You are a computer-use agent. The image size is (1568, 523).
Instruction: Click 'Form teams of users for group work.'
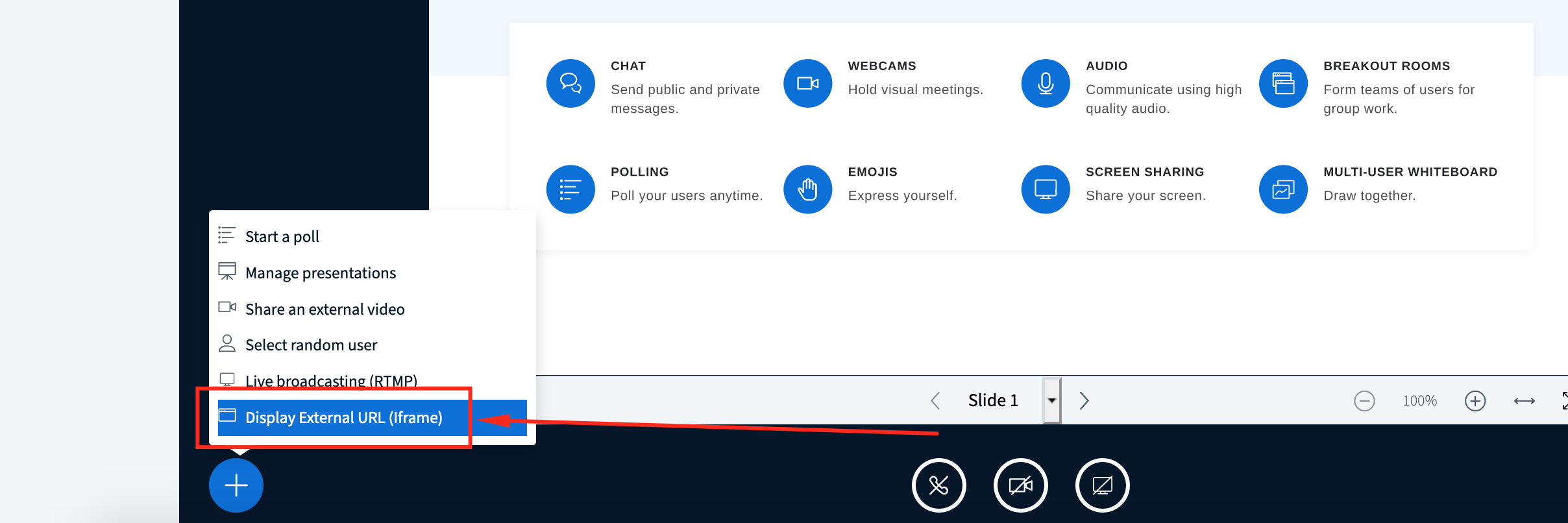coord(1399,99)
